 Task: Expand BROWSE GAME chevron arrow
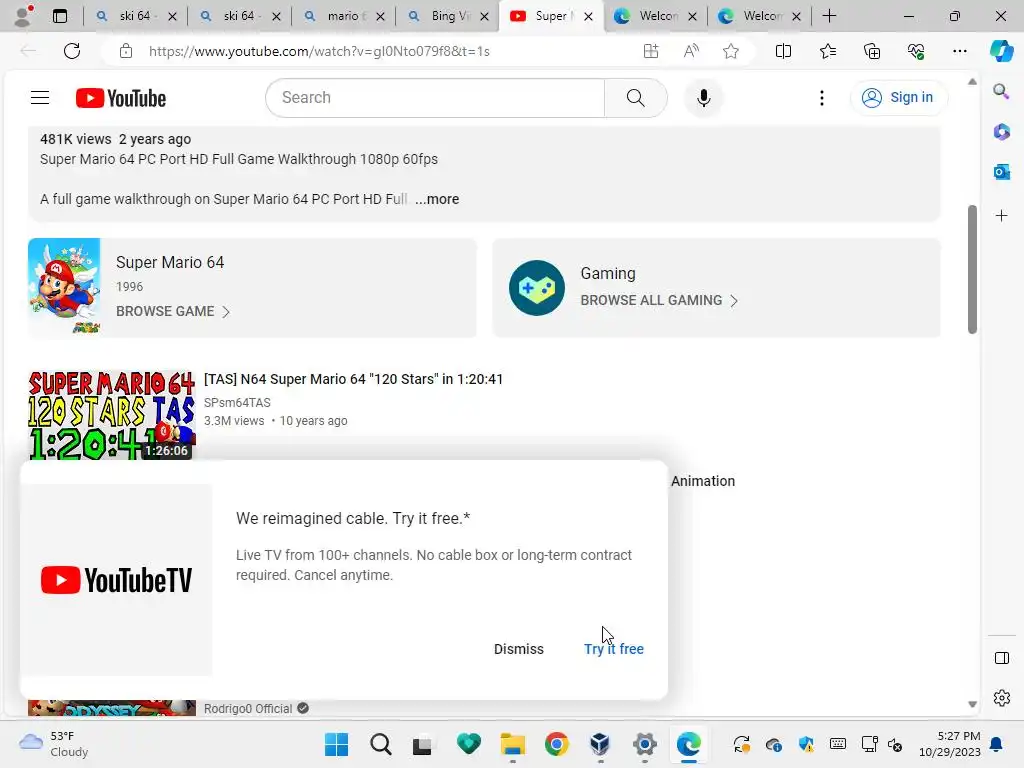(226, 312)
